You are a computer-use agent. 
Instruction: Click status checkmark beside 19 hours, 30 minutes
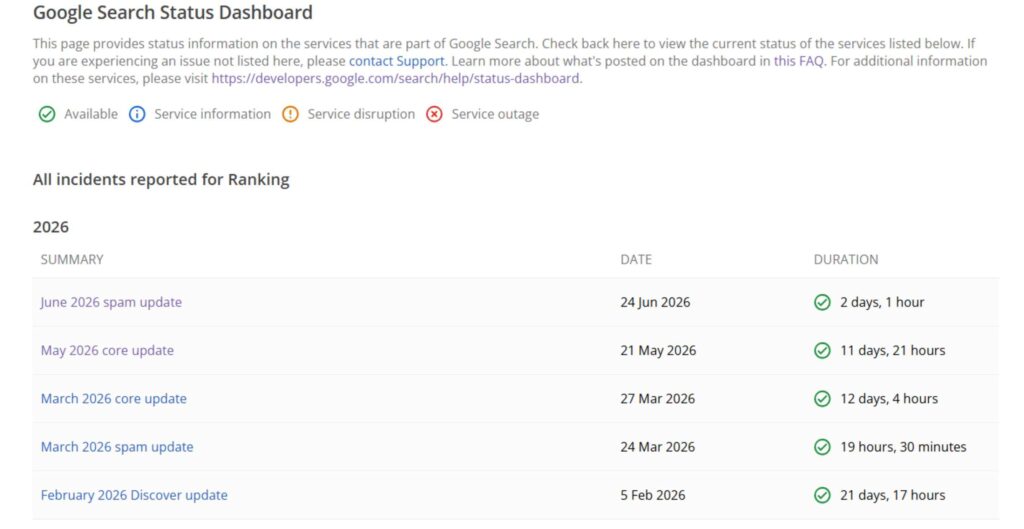[822, 447]
